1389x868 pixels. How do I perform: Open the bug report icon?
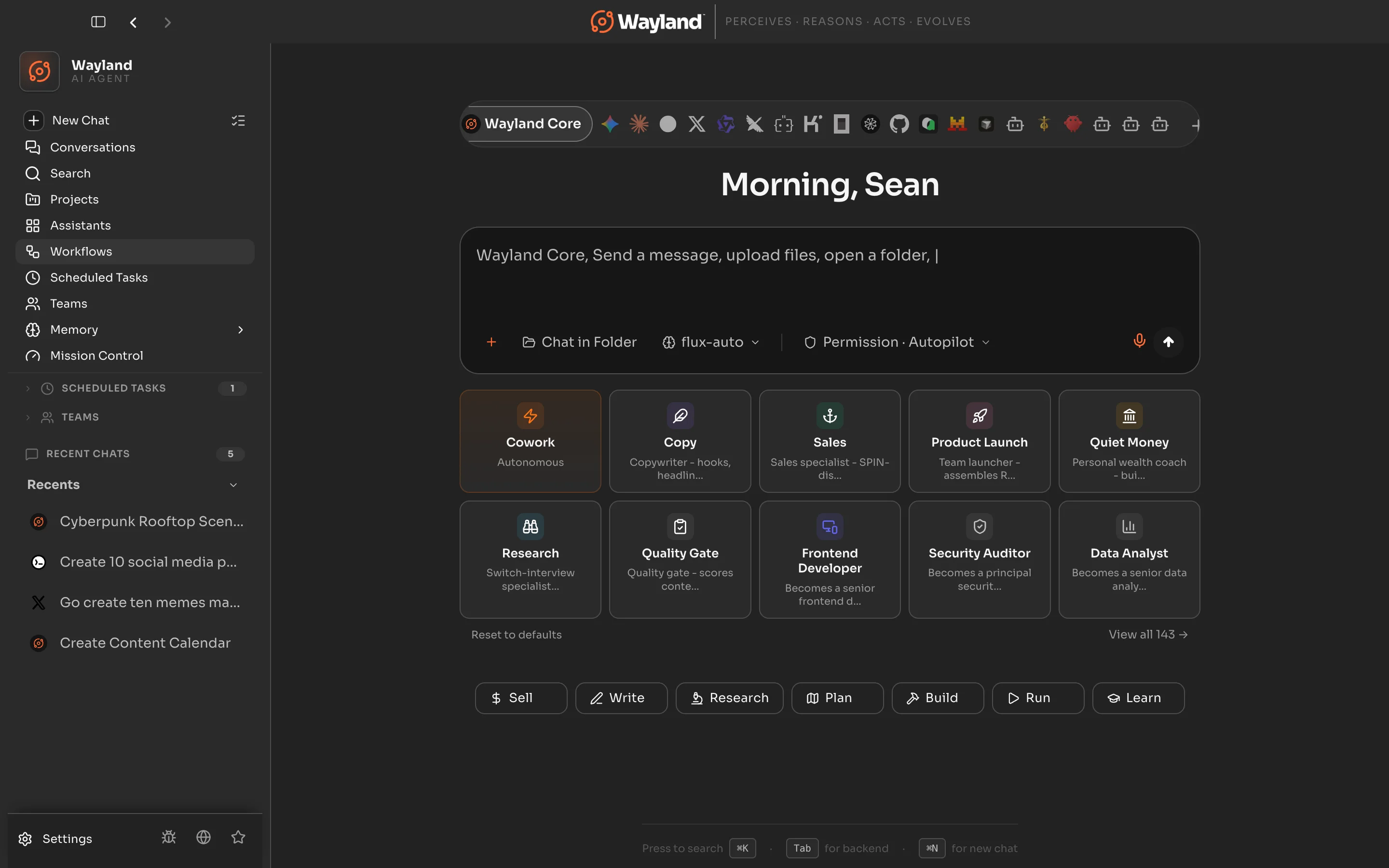tap(169, 838)
